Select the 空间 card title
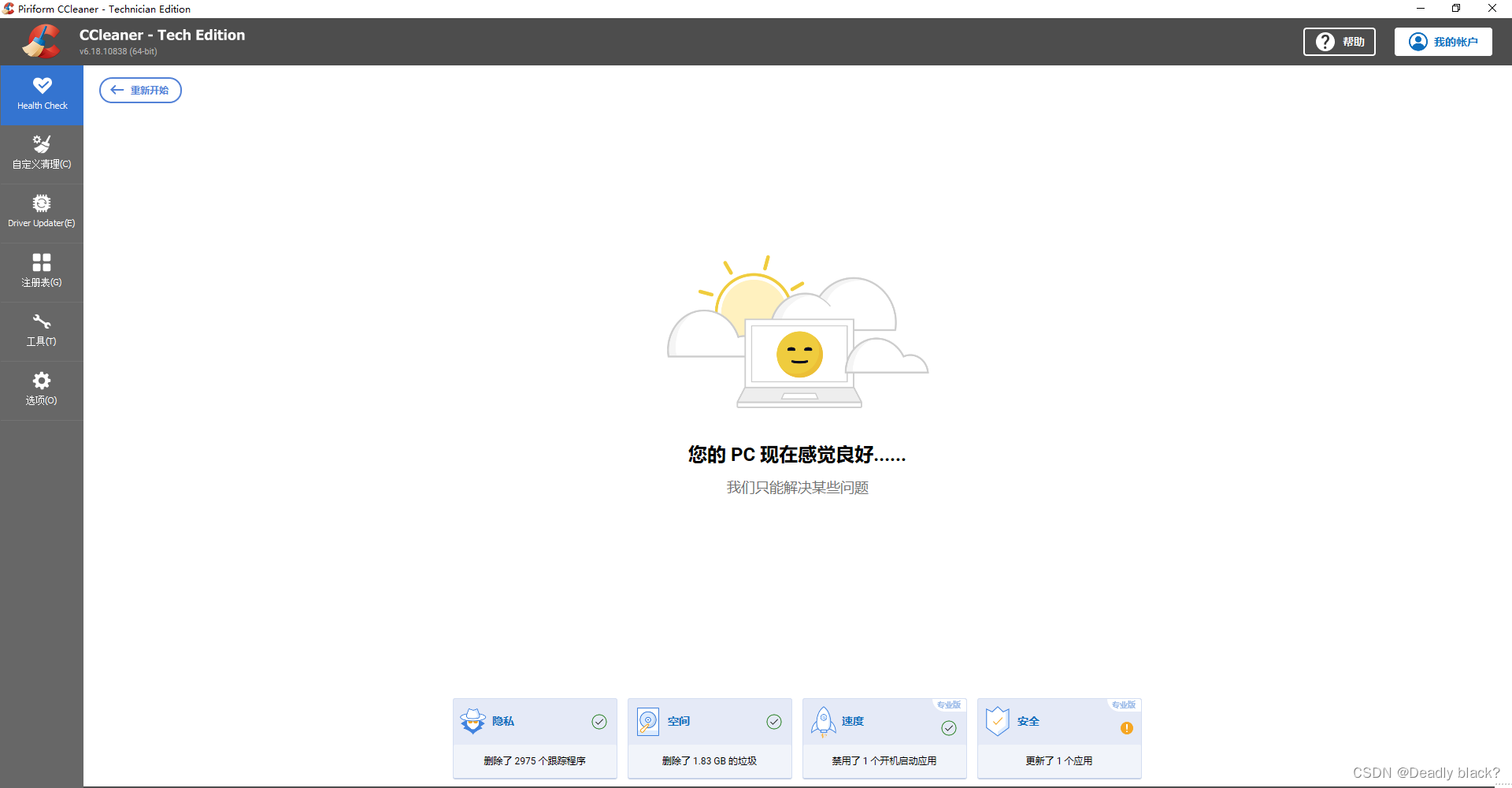1512x788 pixels. pos(679,721)
